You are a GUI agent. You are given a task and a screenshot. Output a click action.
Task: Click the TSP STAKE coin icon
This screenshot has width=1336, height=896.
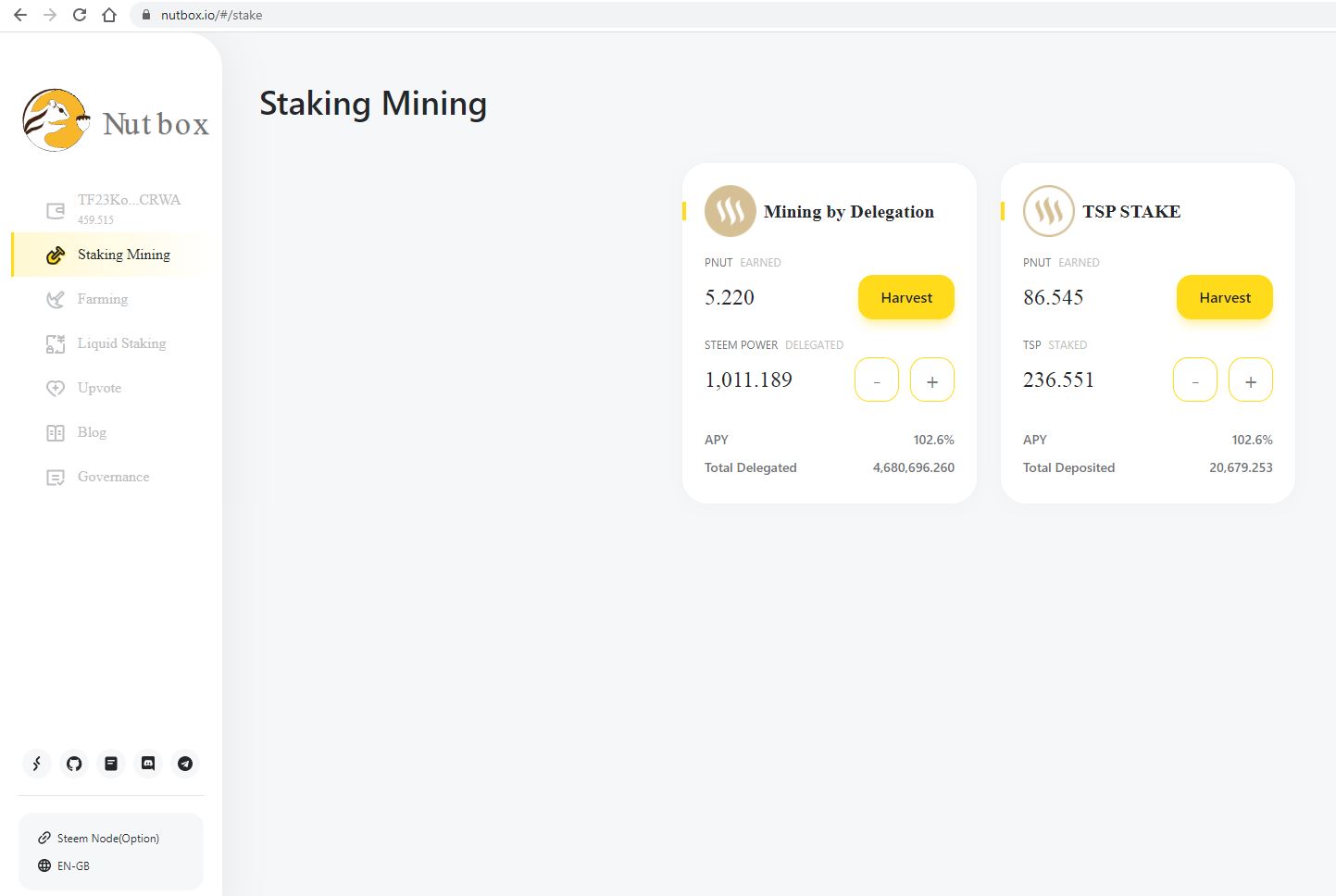click(1049, 211)
